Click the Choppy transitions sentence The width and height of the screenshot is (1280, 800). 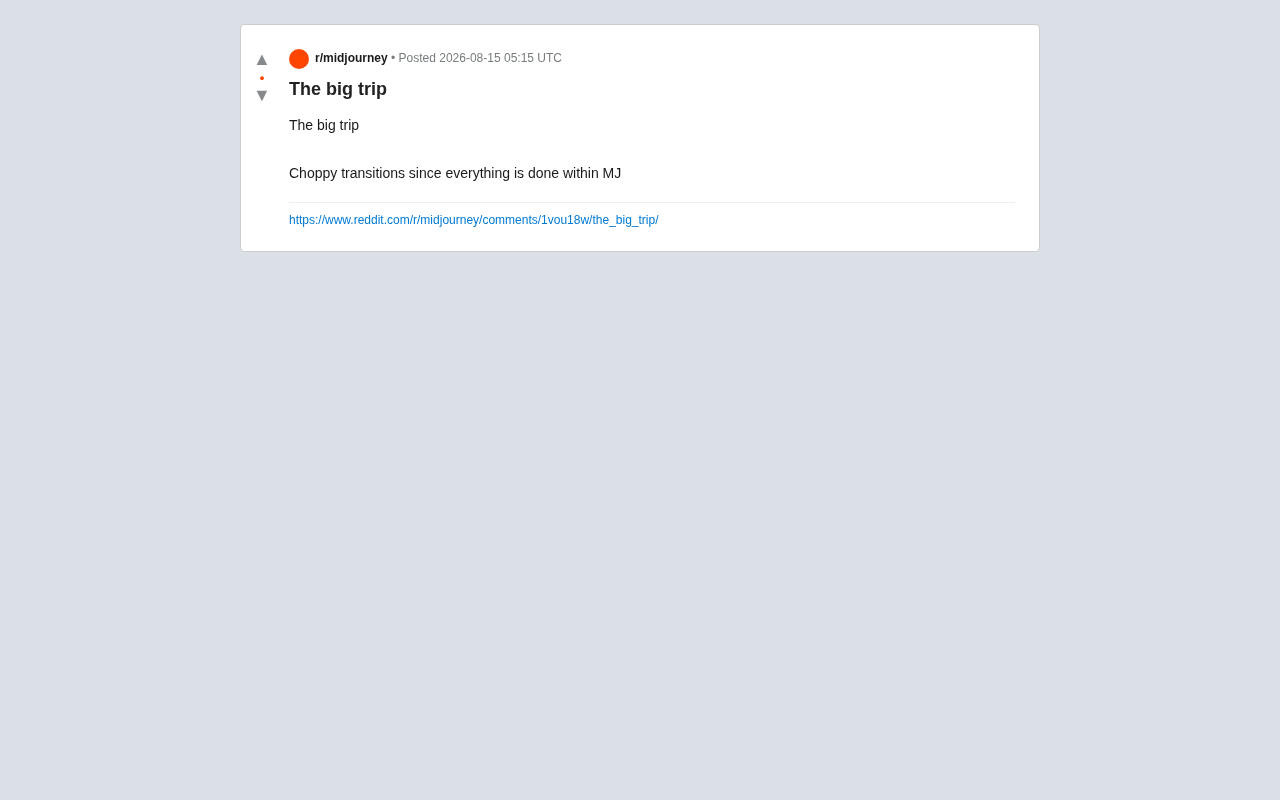point(455,173)
